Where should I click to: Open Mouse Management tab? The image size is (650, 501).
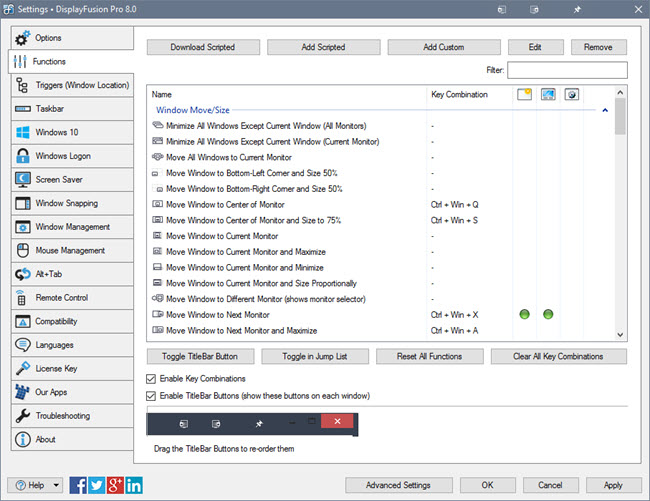[72, 251]
